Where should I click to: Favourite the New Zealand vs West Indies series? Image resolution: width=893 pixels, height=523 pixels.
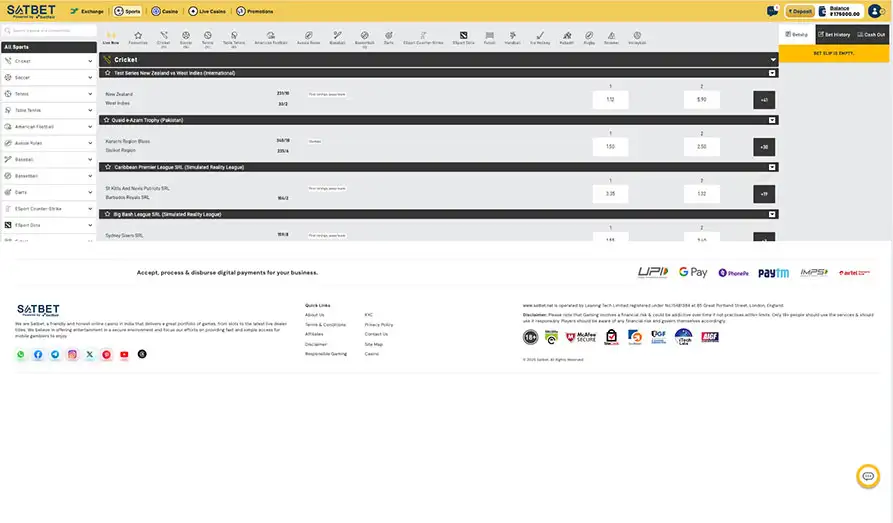tap(108, 73)
